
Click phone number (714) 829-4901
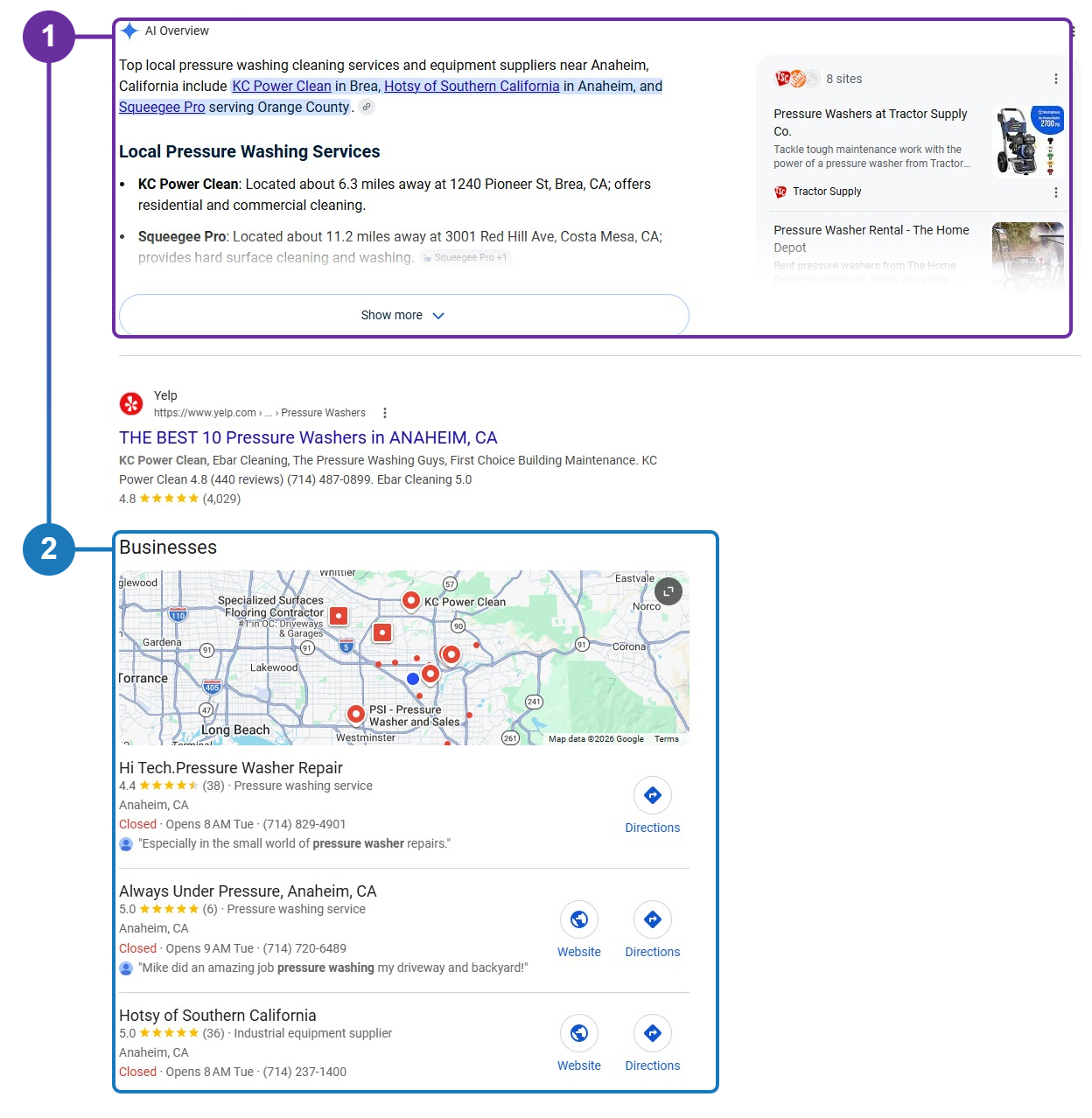click(304, 824)
